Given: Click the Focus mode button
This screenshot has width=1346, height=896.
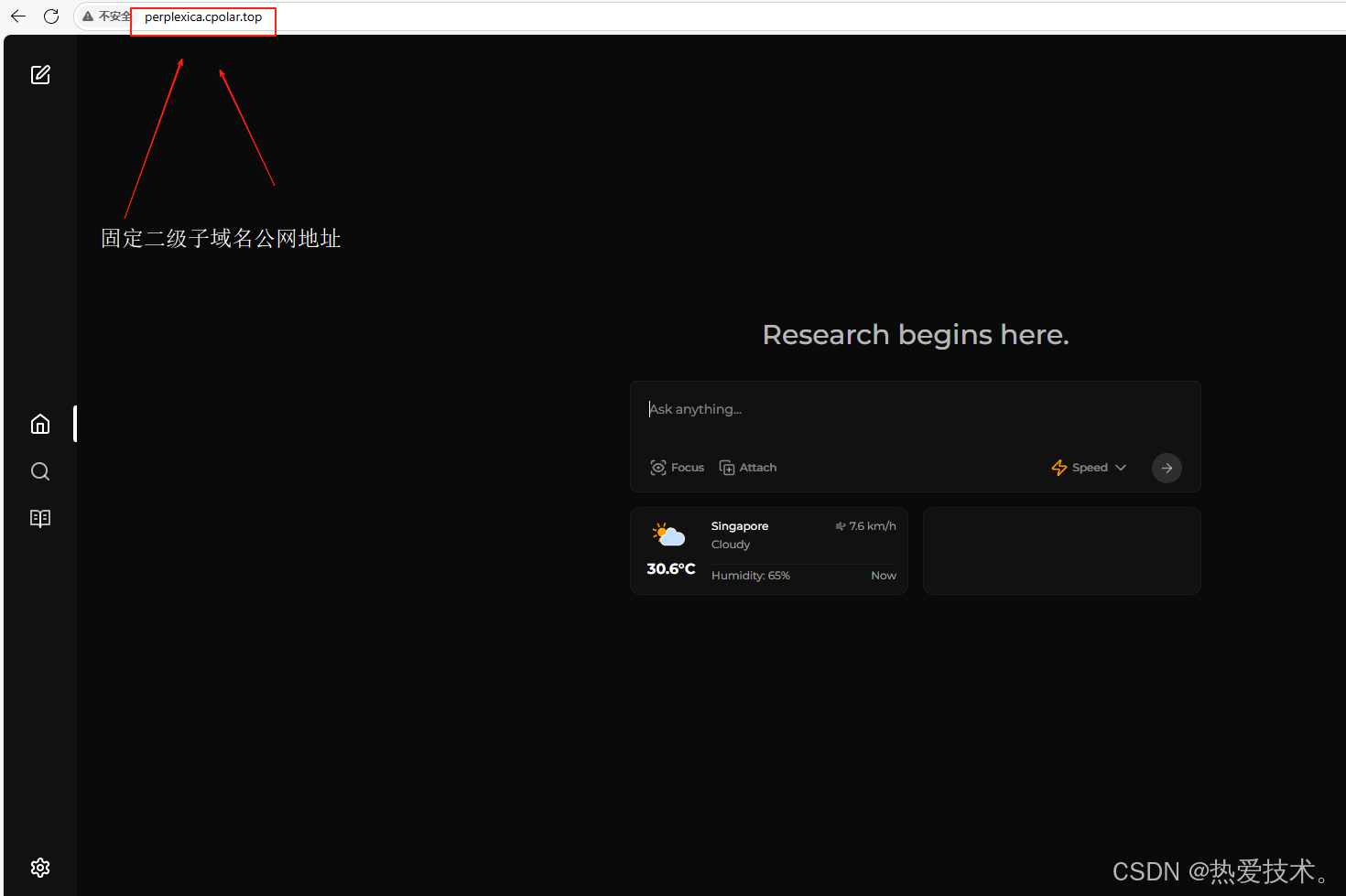Looking at the screenshot, I should (x=677, y=468).
